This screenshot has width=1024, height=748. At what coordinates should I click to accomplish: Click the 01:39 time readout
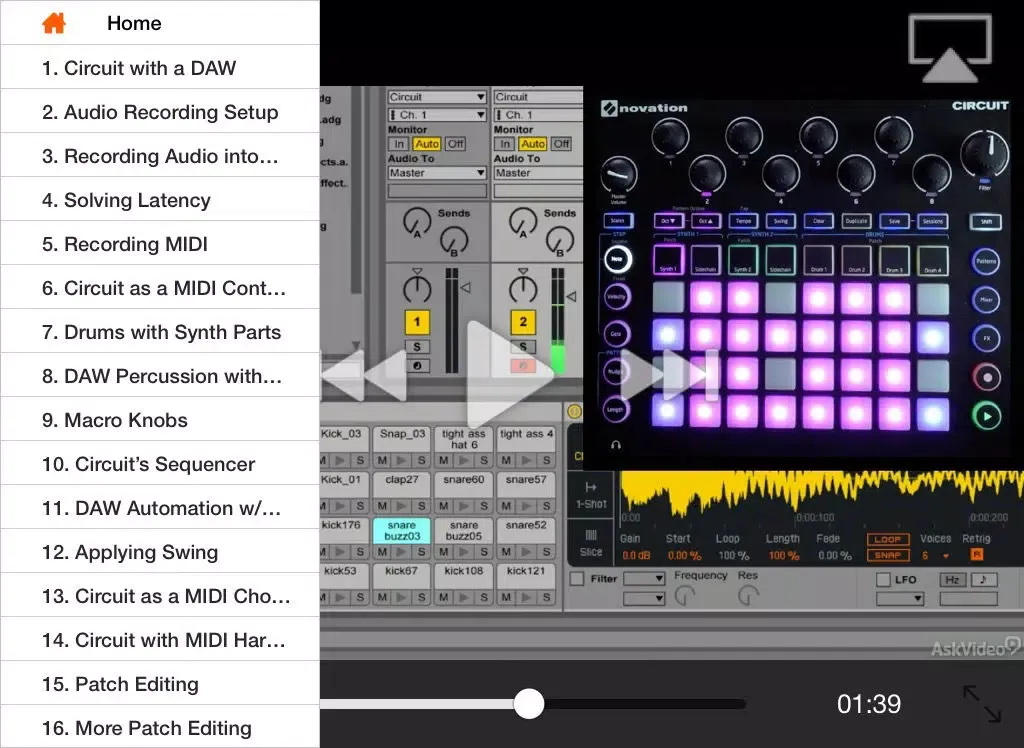click(869, 704)
